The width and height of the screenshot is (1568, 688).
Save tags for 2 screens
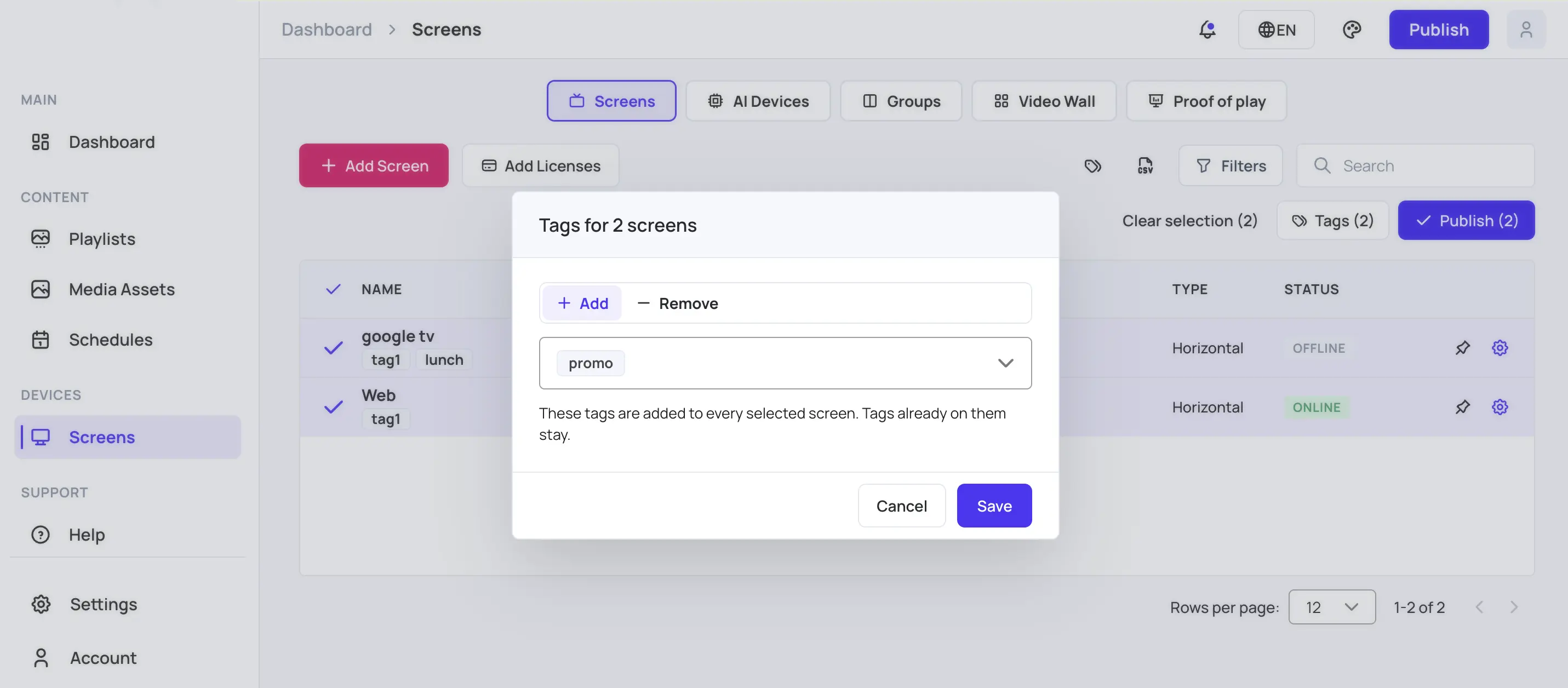[994, 506]
